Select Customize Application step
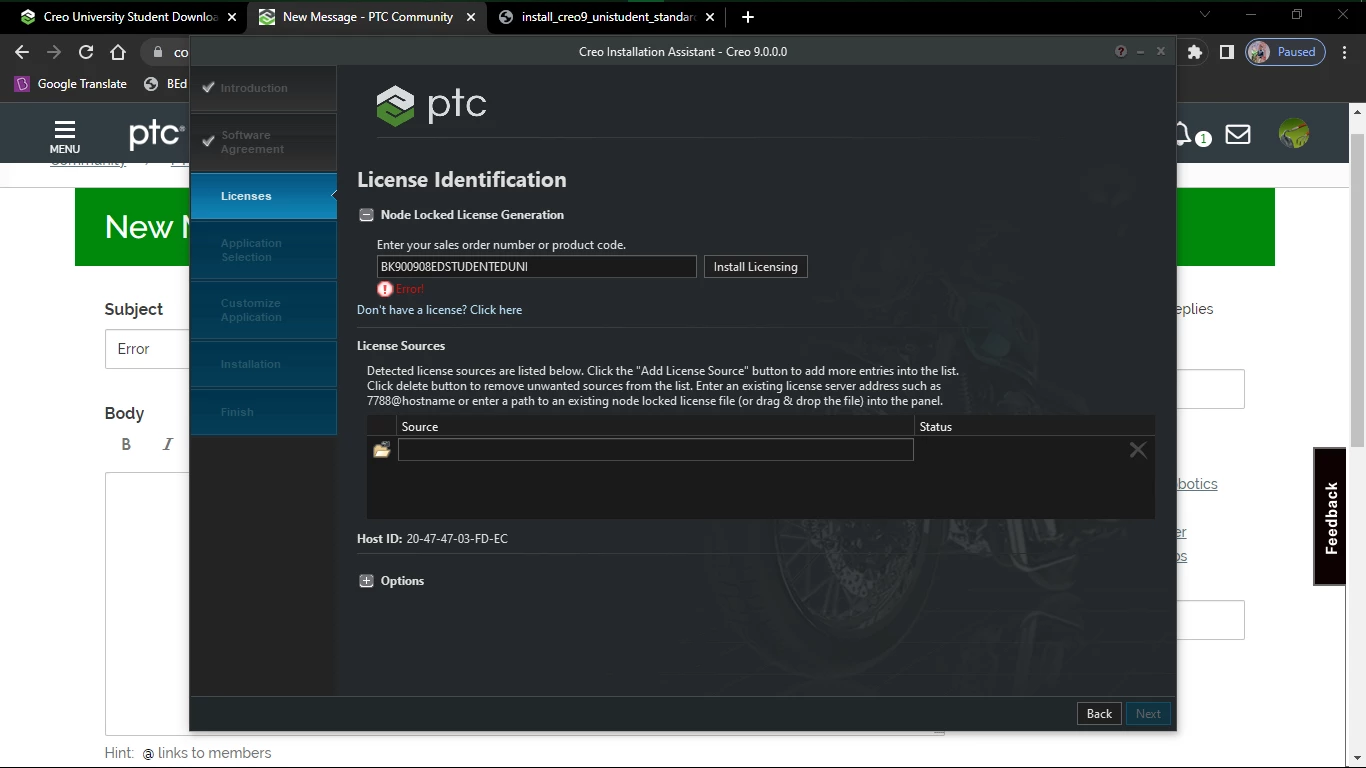Viewport: 1366px width, 768px height. coord(264,310)
